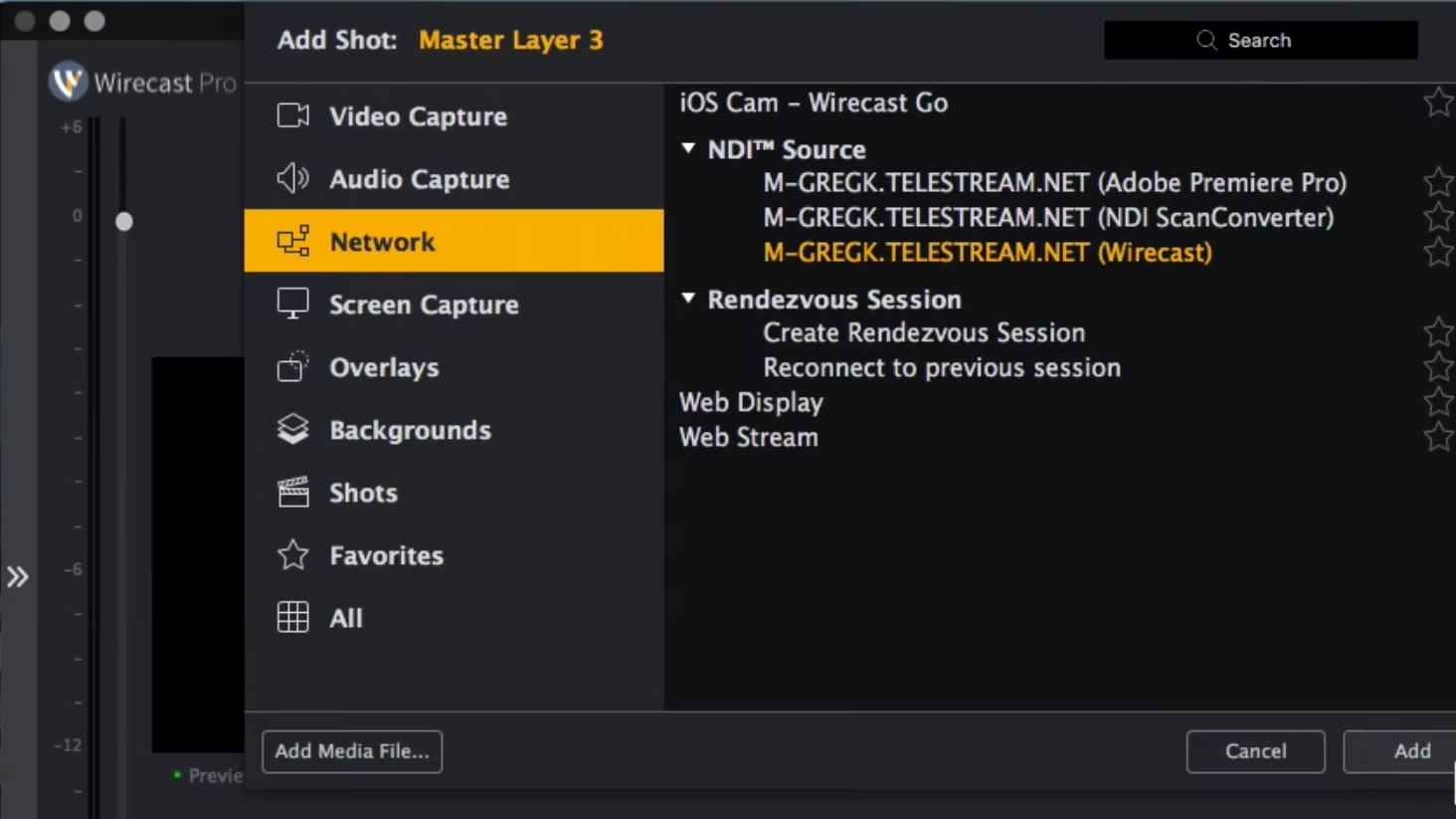1456x819 pixels.
Task: Click the Add Media File... button
Action: [352, 751]
